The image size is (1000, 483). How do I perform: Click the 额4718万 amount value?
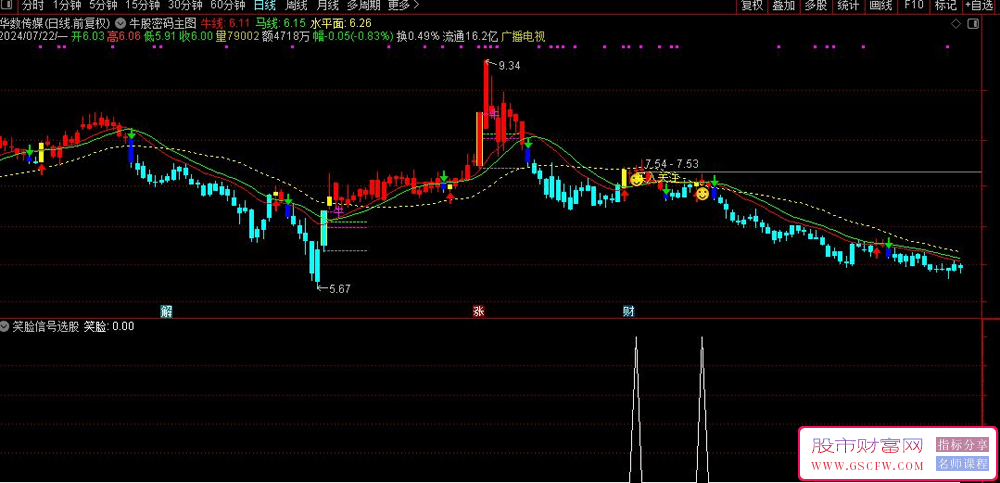coord(286,36)
